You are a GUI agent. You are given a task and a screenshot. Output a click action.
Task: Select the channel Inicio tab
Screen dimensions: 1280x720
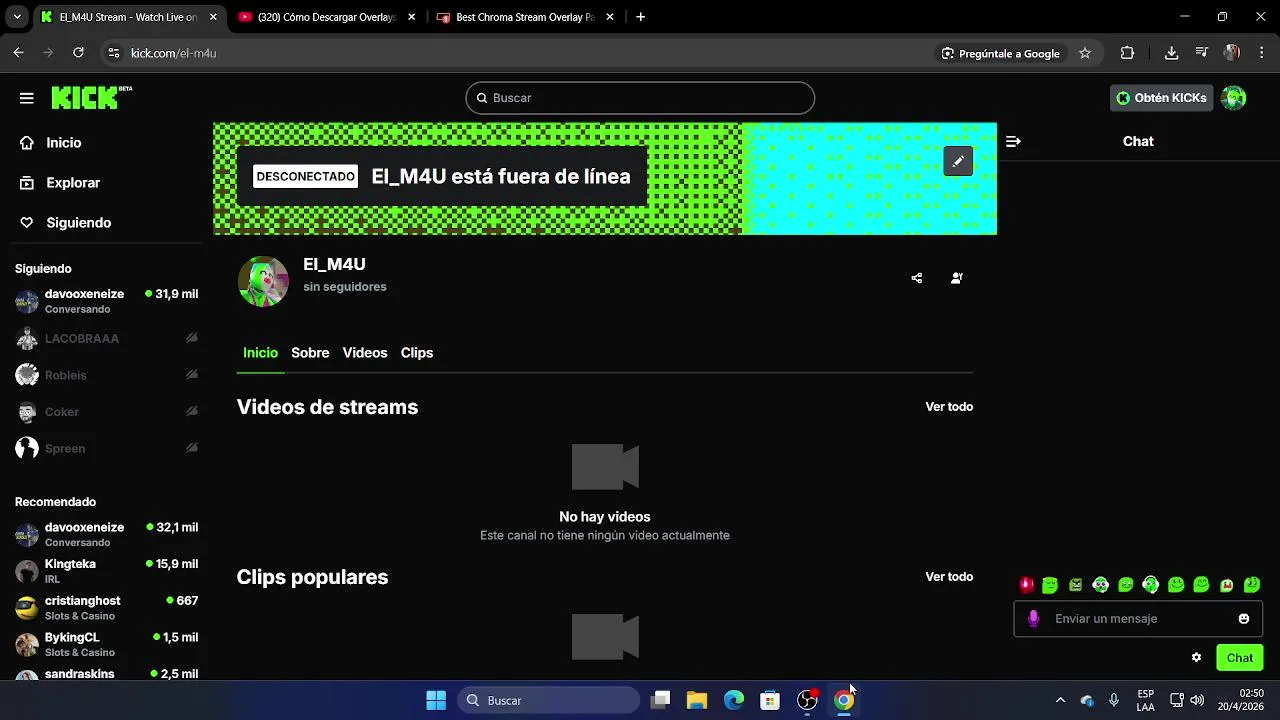click(x=260, y=353)
